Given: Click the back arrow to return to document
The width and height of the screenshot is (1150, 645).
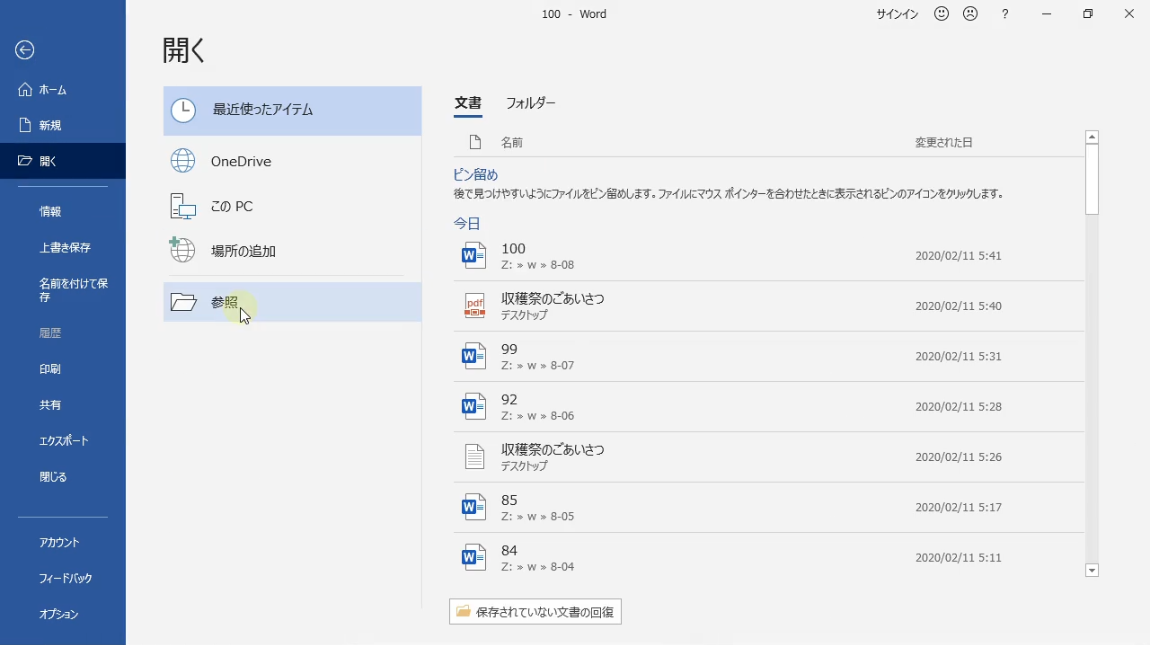Looking at the screenshot, I should (x=25, y=50).
